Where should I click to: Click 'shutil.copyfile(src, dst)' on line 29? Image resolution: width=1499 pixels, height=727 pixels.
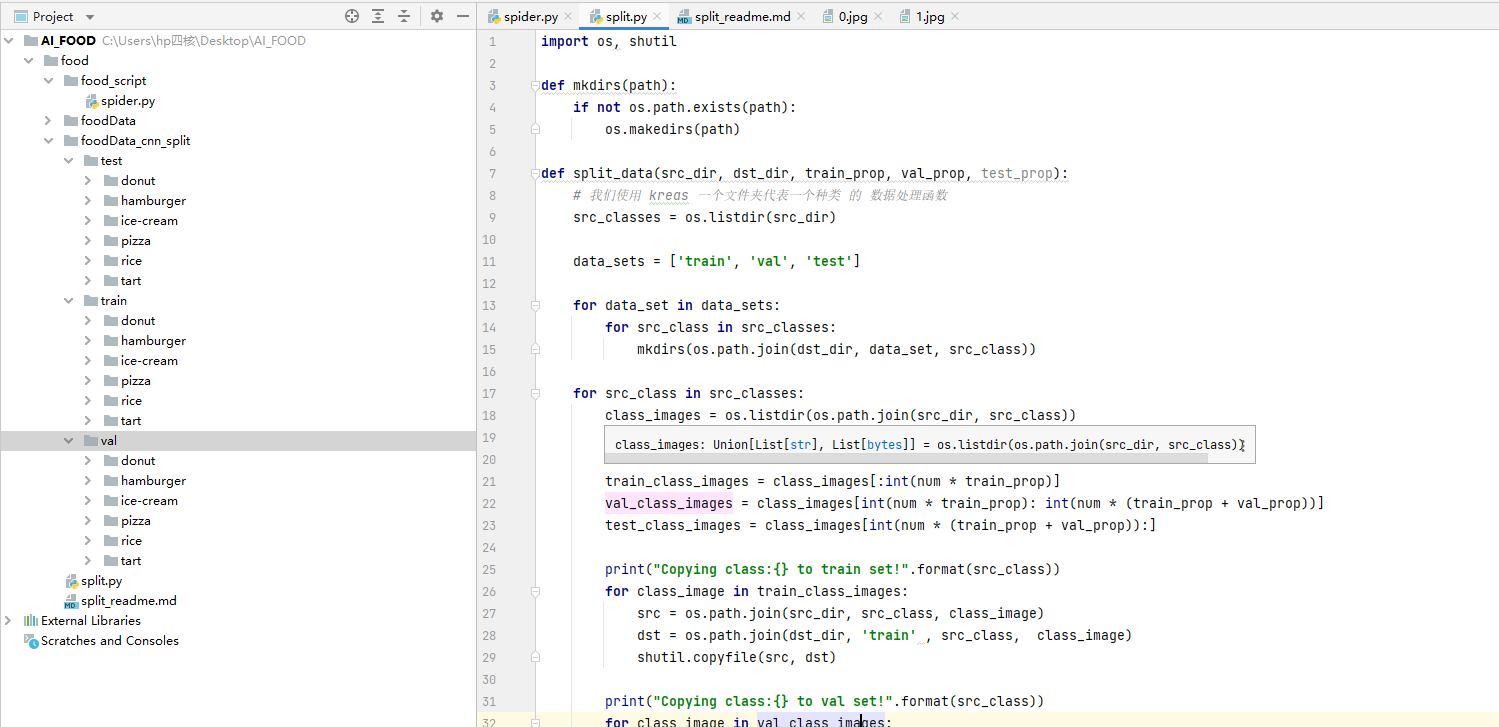(x=737, y=657)
